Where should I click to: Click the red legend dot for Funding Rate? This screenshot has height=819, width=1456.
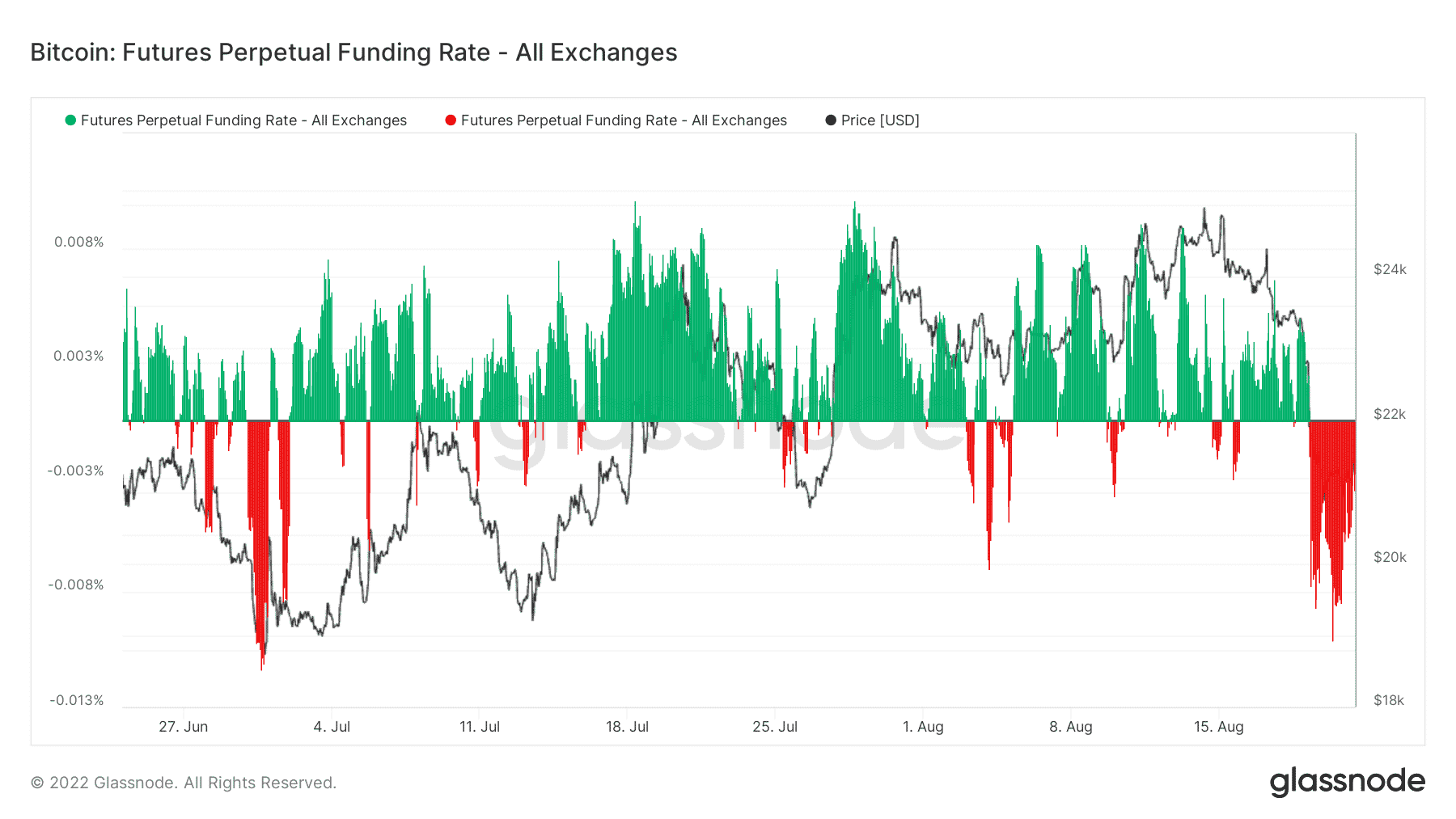(451, 120)
